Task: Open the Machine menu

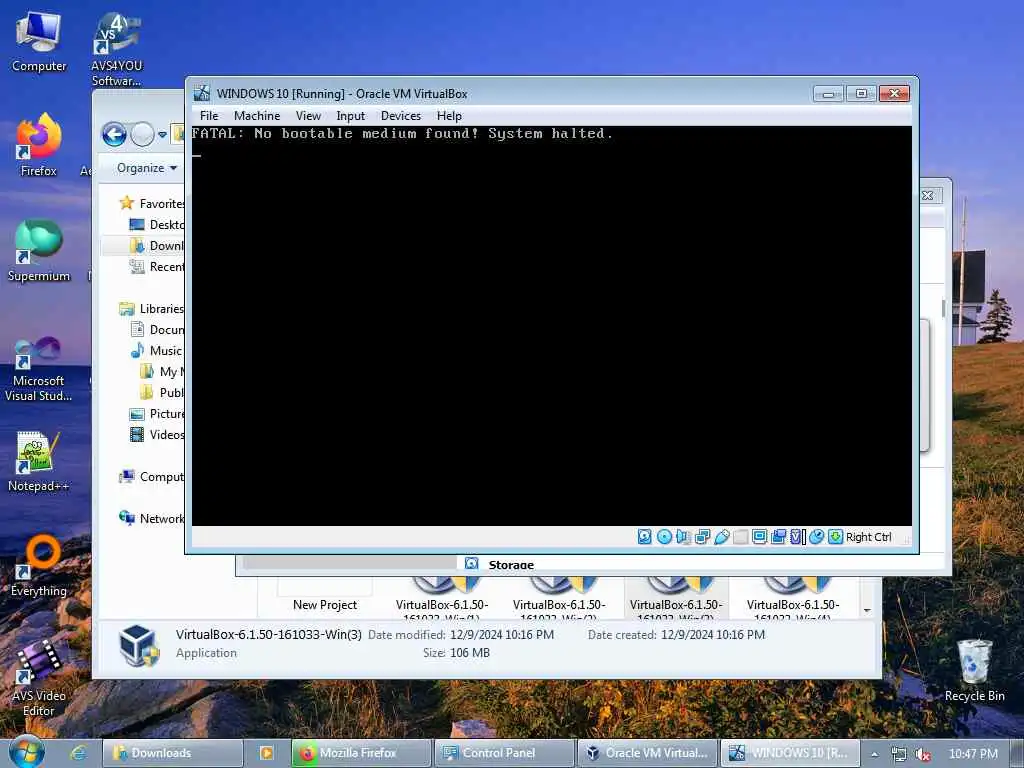Action: click(x=257, y=116)
